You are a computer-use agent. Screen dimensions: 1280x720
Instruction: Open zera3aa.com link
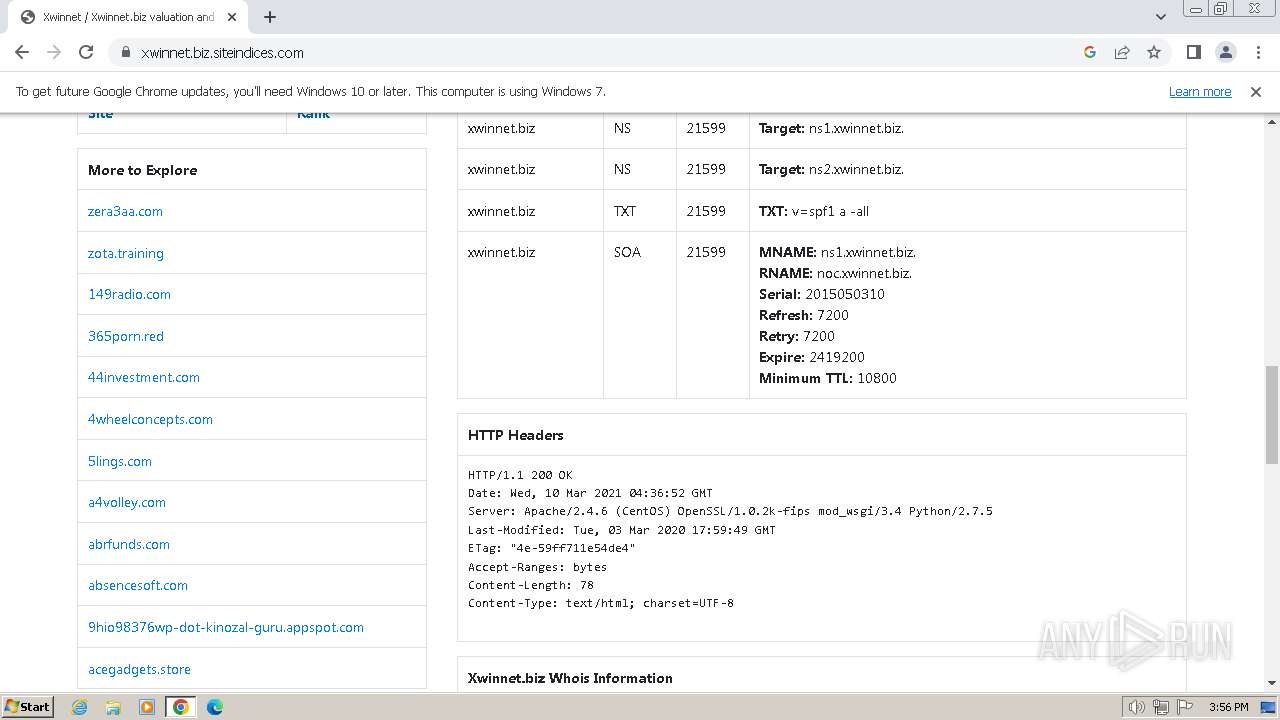[125, 211]
